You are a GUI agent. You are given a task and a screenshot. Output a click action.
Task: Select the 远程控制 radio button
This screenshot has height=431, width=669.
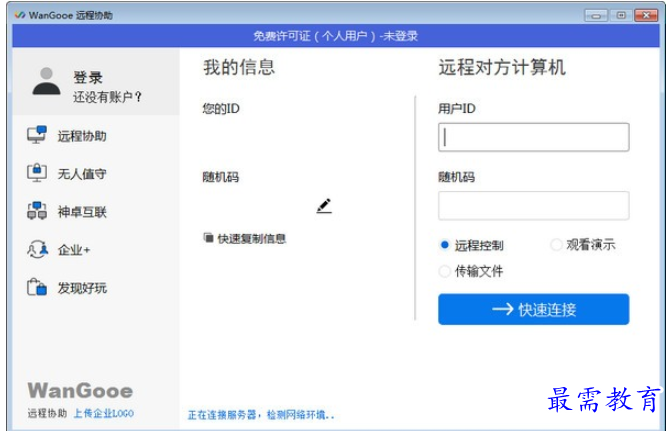[x=445, y=245]
